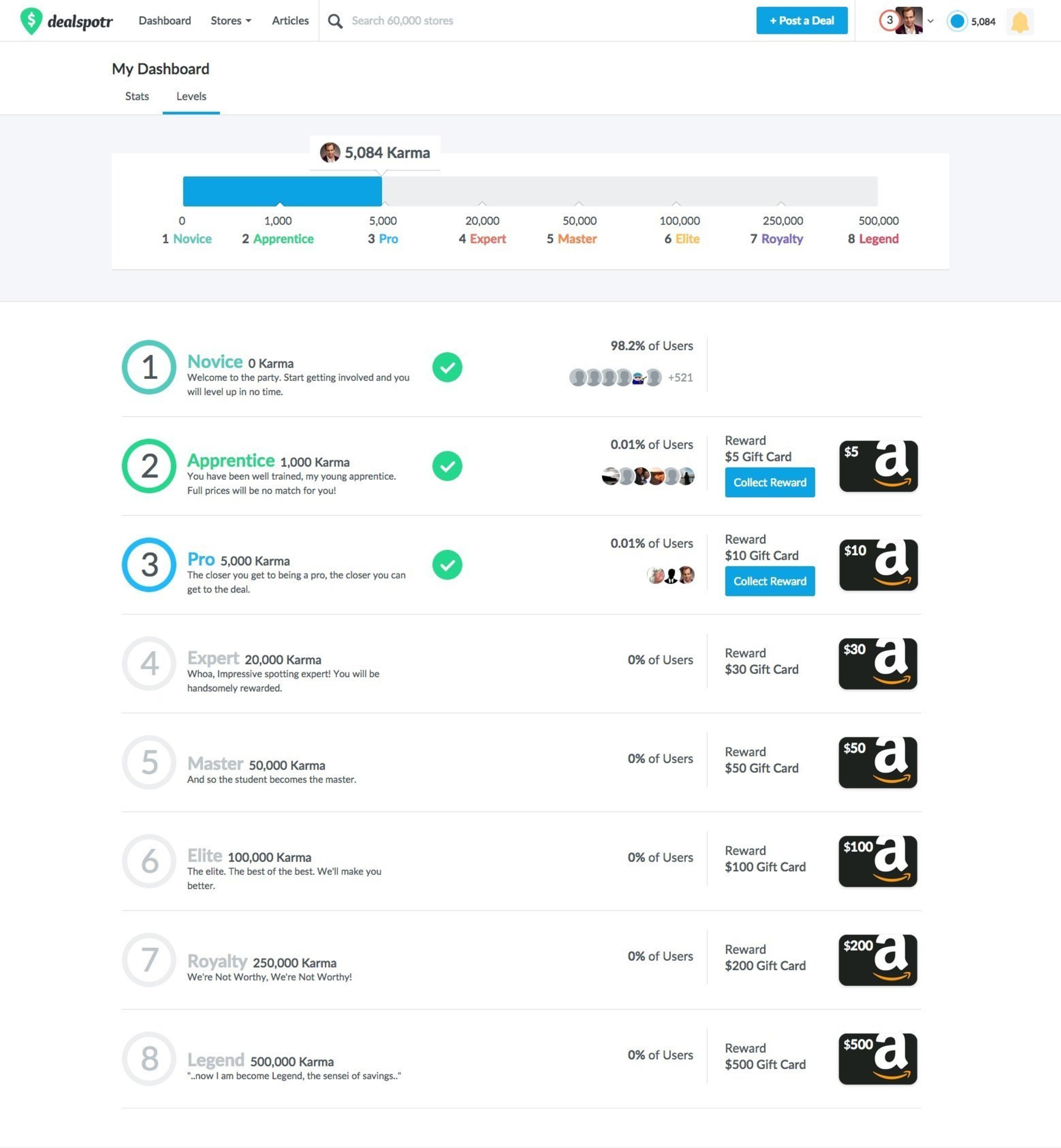This screenshot has width=1061, height=1148.
Task: Click the $200 Amazon gift card image
Action: (x=878, y=960)
